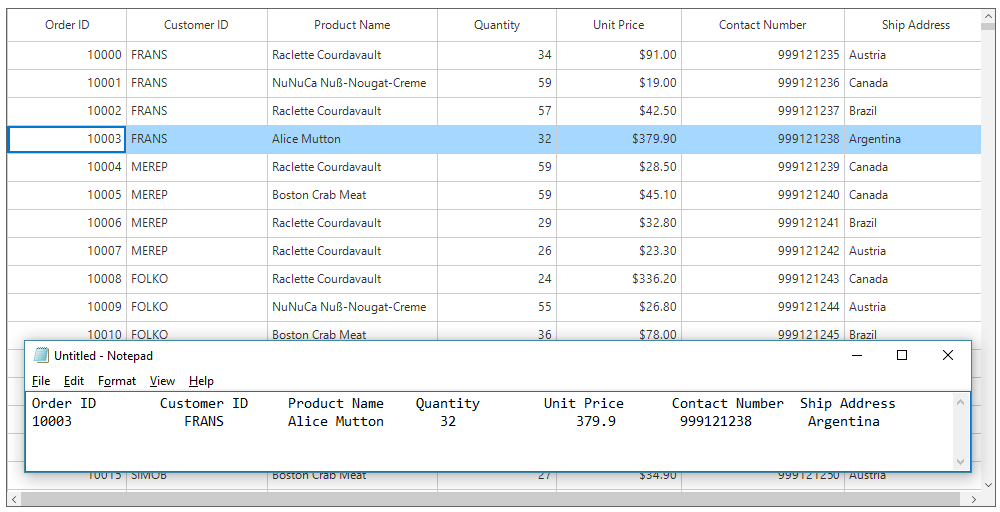Click the text Argentina in Notepad

click(844, 421)
